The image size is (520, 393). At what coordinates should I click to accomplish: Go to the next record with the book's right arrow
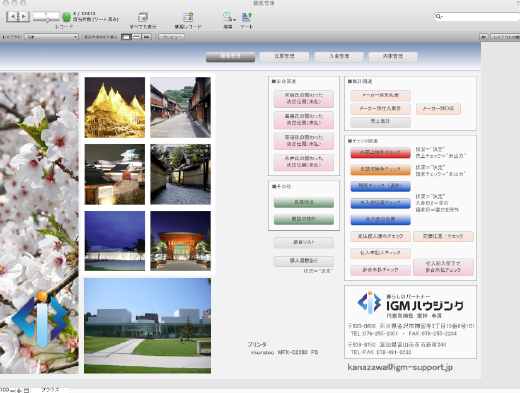[24, 16]
